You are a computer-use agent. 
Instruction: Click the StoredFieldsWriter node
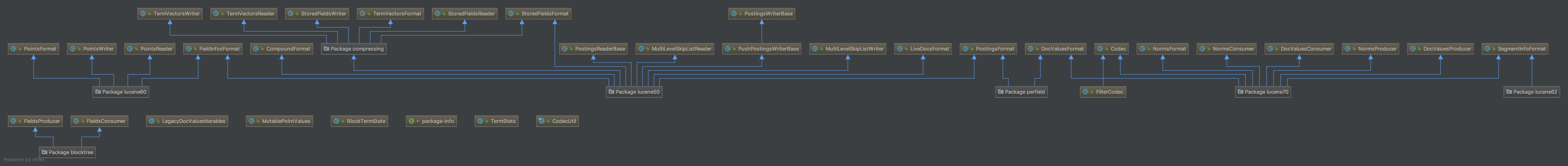tap(317, 13)
